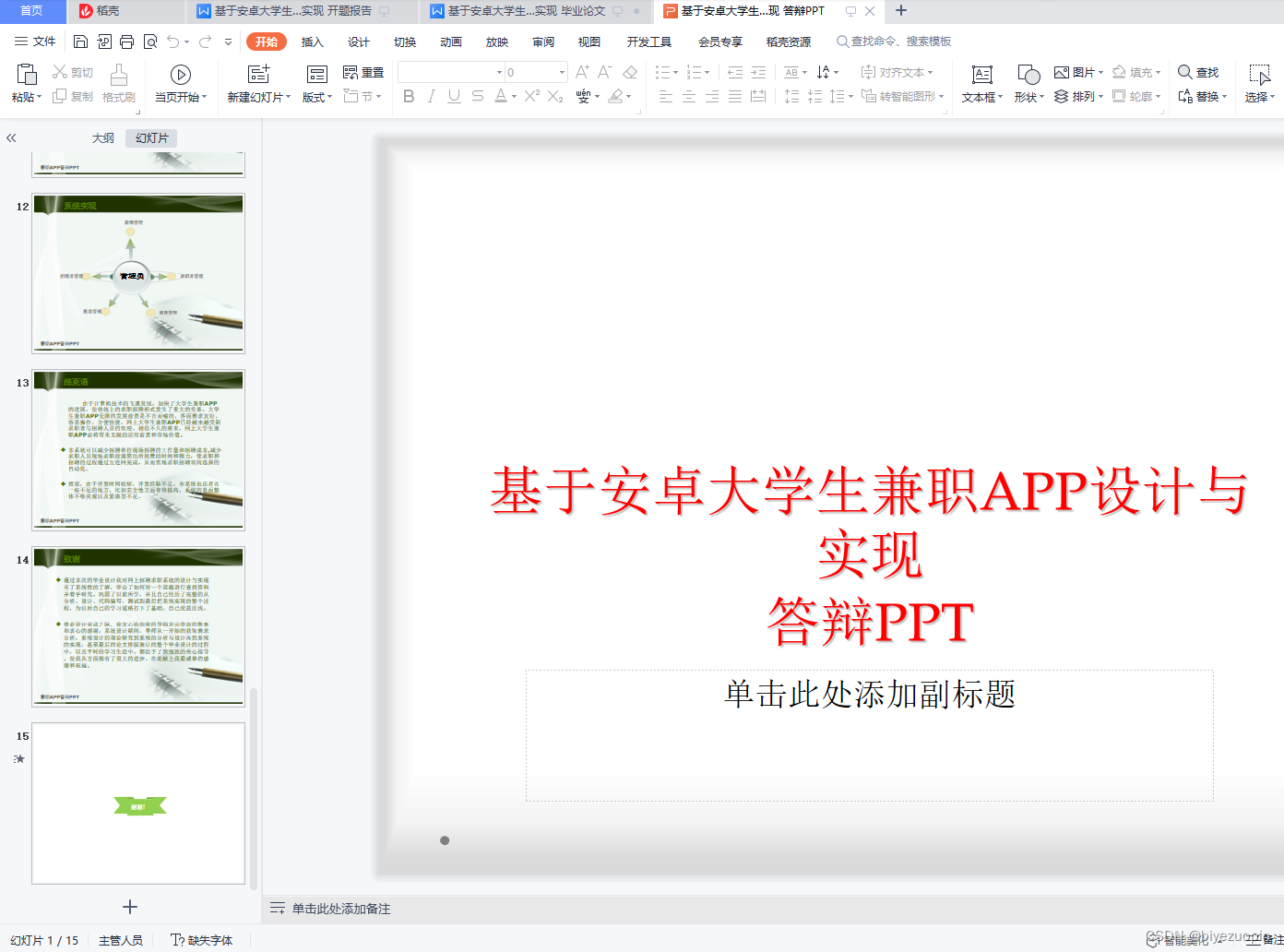Select the Format Painter tool
The height and width of the screenshot is (952, 1284).
(x=118, y=85)
